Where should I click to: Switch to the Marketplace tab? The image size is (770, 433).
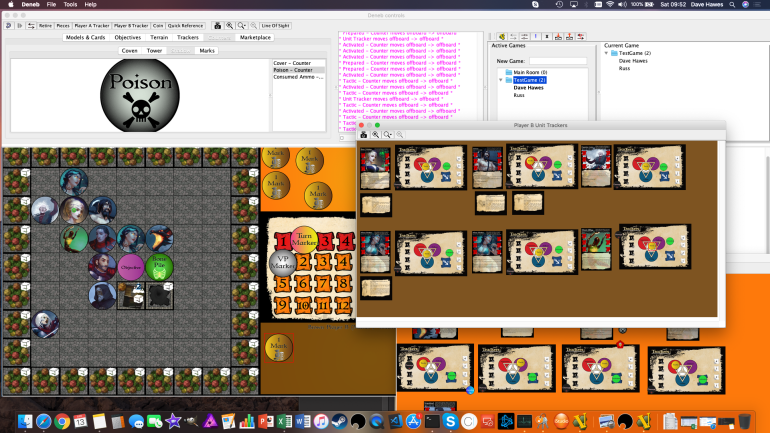(x=254, y=37)
